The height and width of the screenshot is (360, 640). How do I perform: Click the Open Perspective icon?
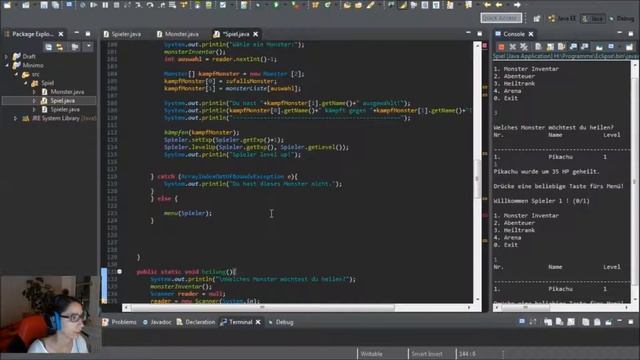(x=537, y=18)
